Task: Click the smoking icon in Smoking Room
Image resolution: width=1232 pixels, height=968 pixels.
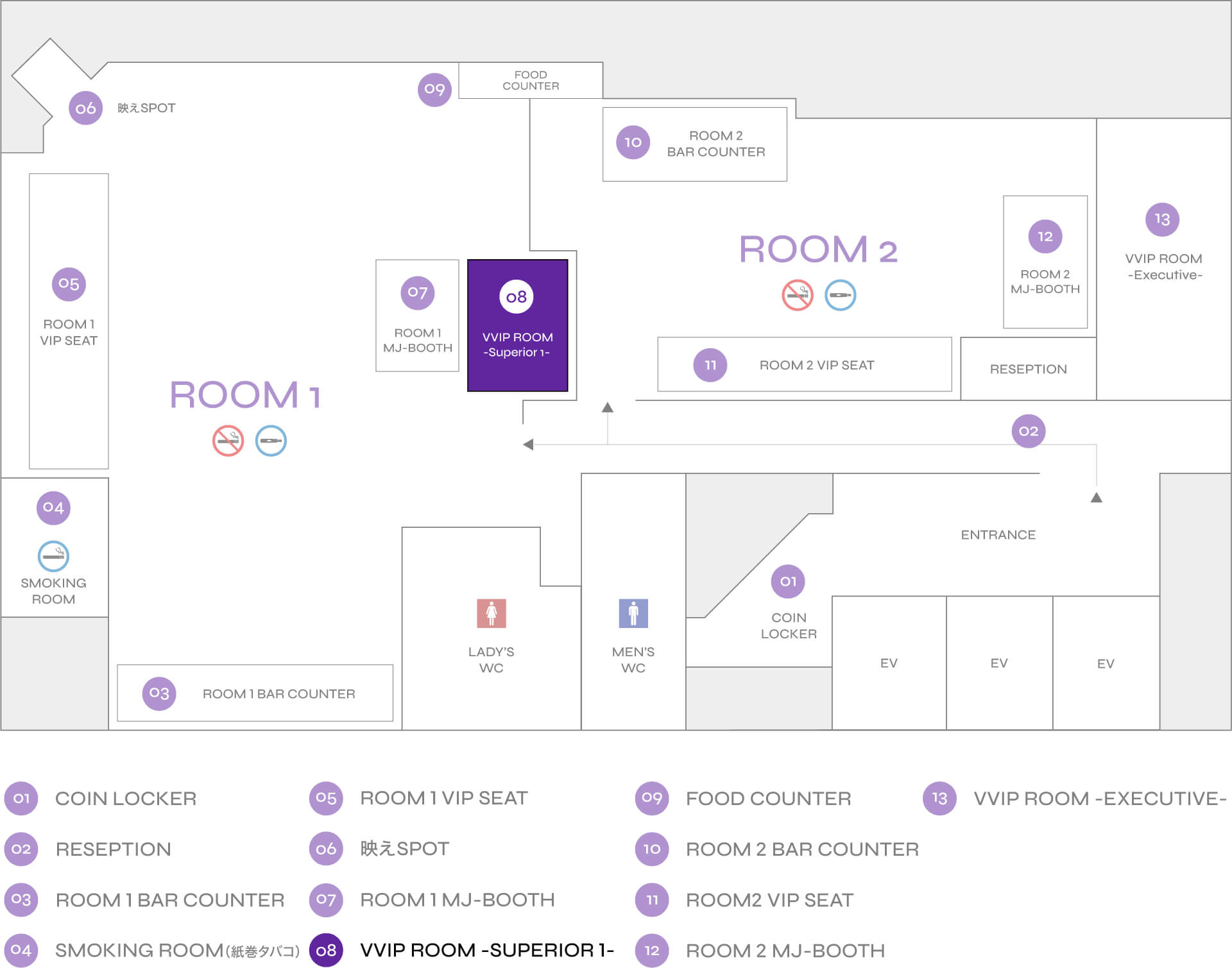Action: click(53, 556)
